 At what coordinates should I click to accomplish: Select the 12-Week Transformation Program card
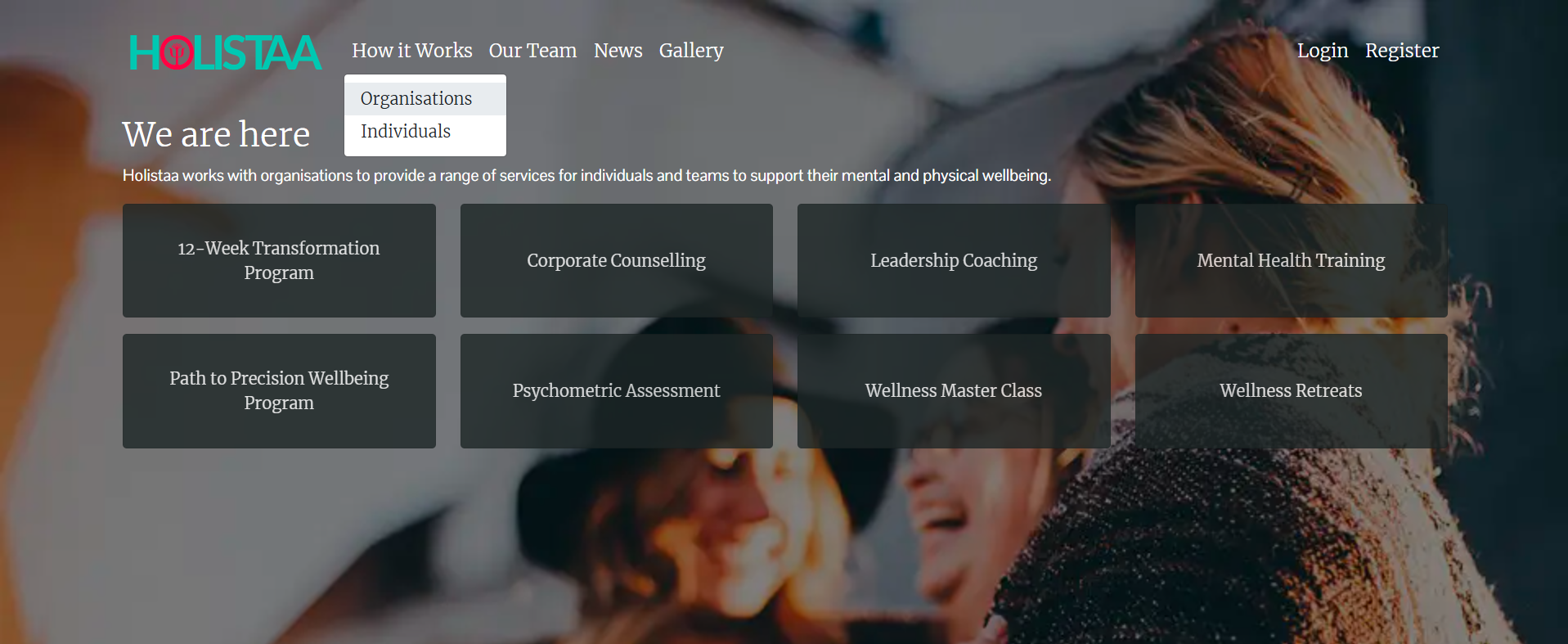point(279,260)
